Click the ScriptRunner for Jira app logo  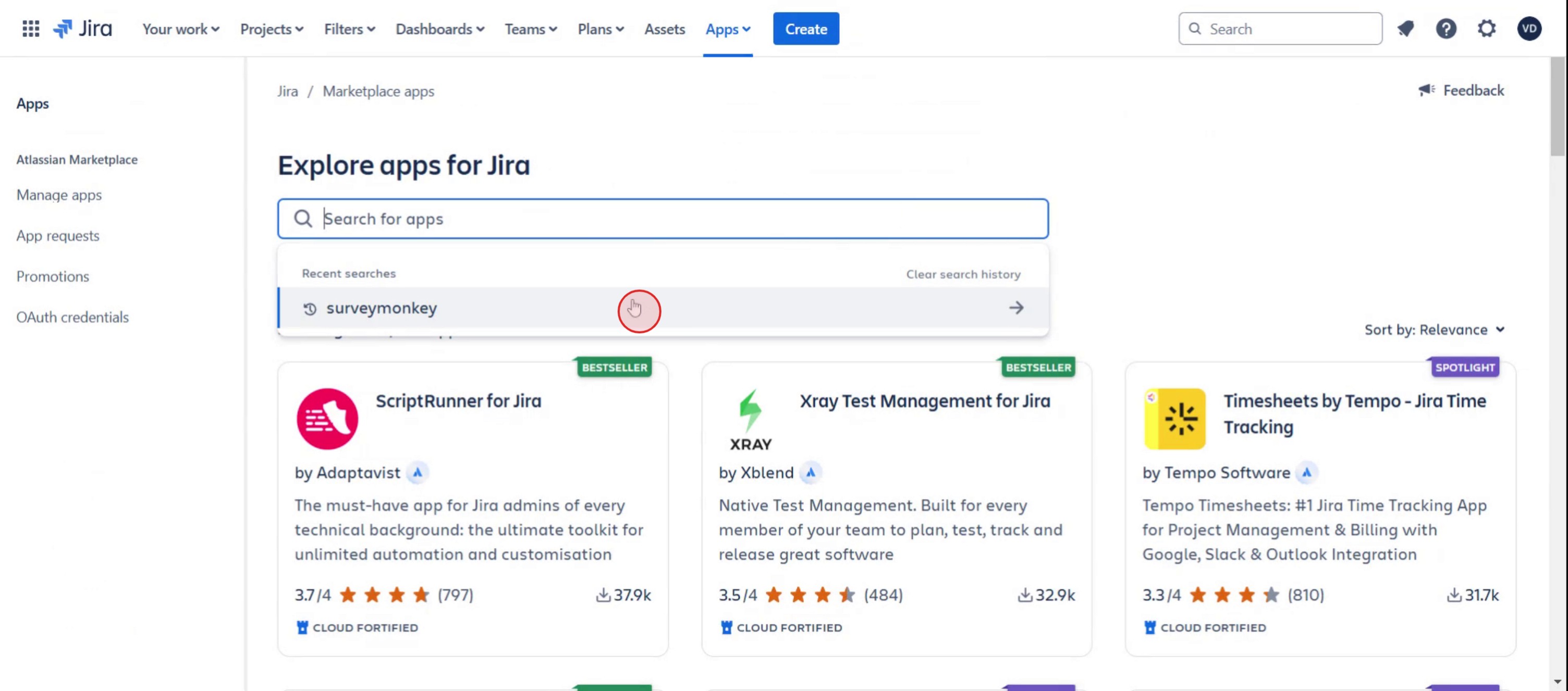tap(327, 419)
